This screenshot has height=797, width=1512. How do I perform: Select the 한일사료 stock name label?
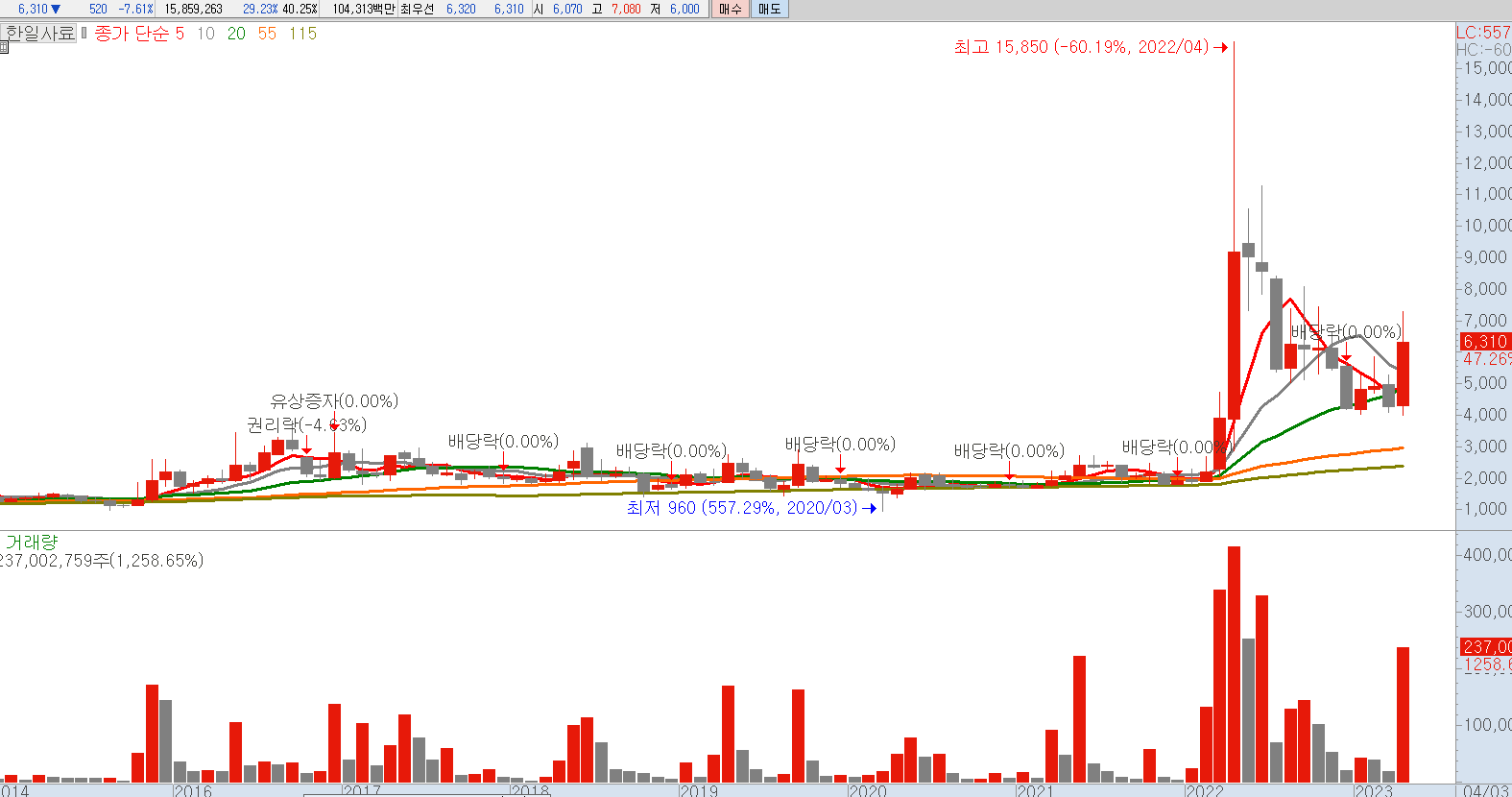coord(39,33)
